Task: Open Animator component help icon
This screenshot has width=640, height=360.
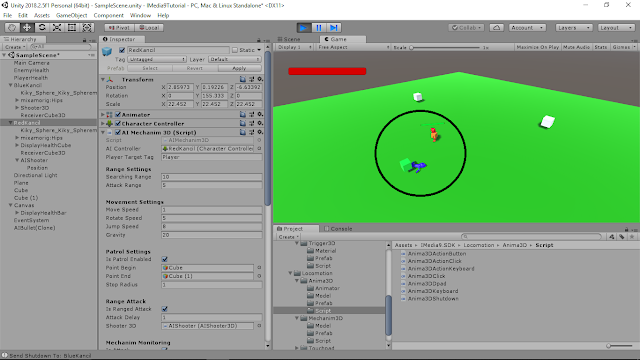Action: (x=243, y=115)
